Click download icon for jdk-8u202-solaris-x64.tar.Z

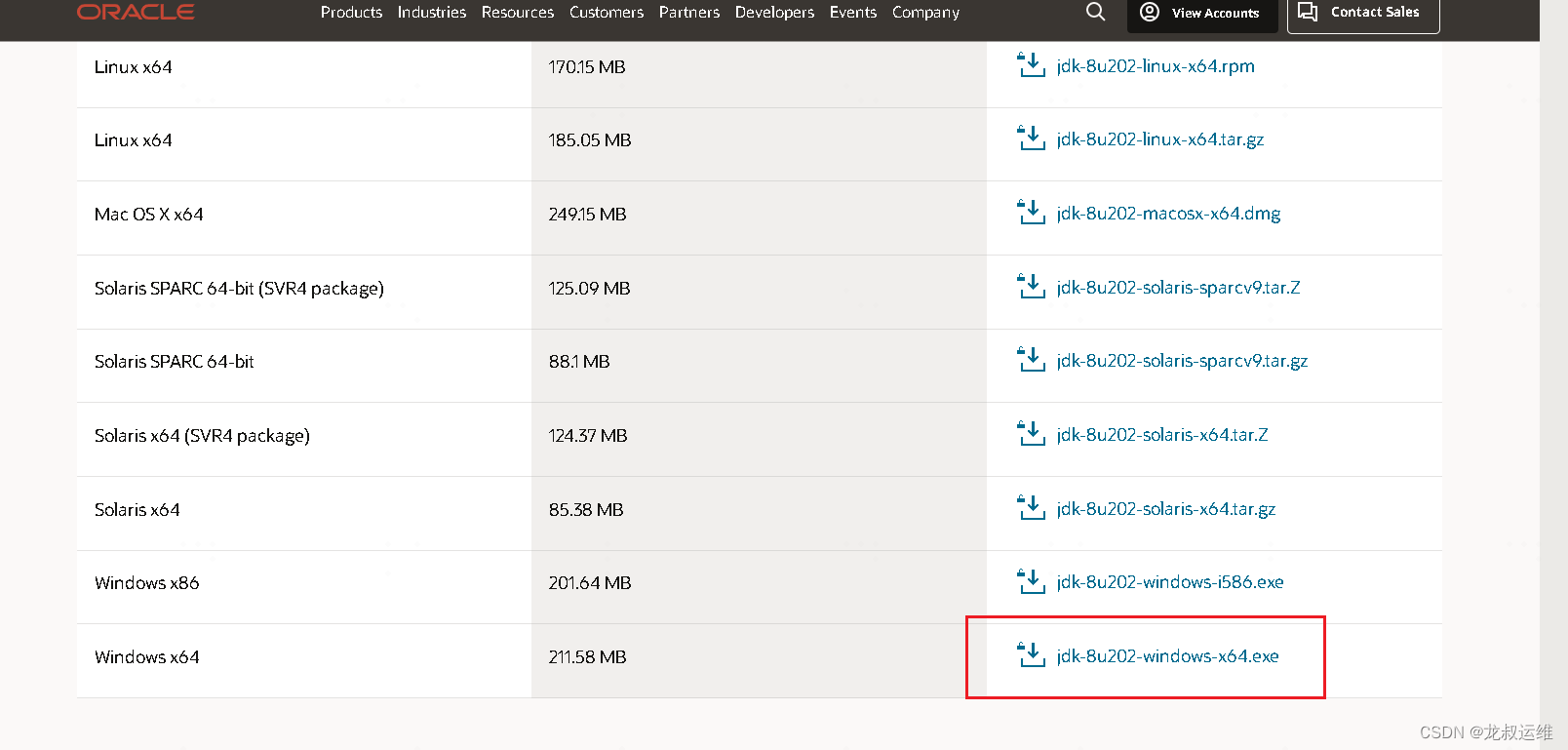click(1031, 434)
